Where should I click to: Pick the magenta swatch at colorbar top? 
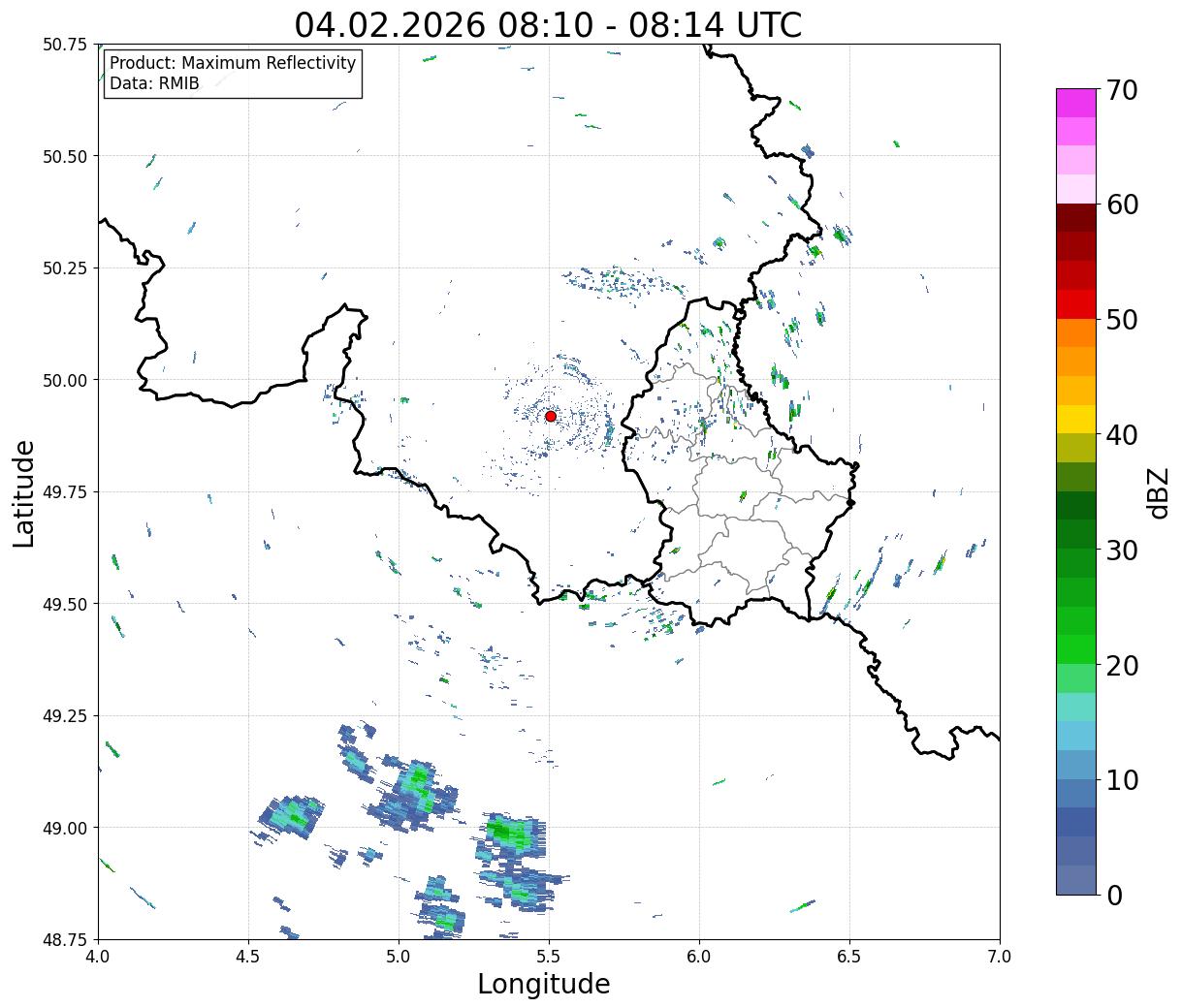pyautogui.click(x=1076, y=103)
